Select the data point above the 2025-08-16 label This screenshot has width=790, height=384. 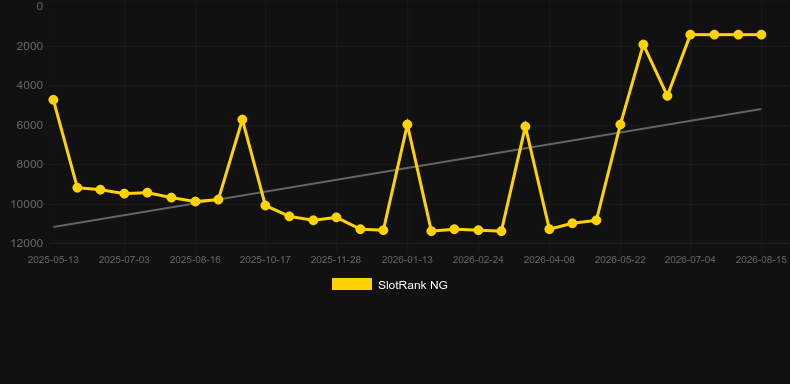point(195,202)
